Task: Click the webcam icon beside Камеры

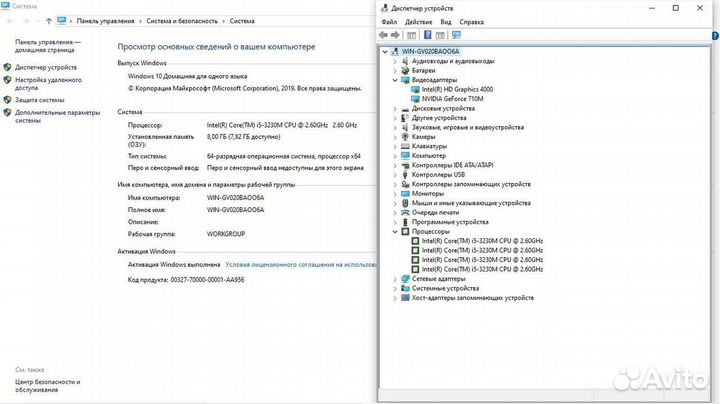Action: click(x=405, y=137)
